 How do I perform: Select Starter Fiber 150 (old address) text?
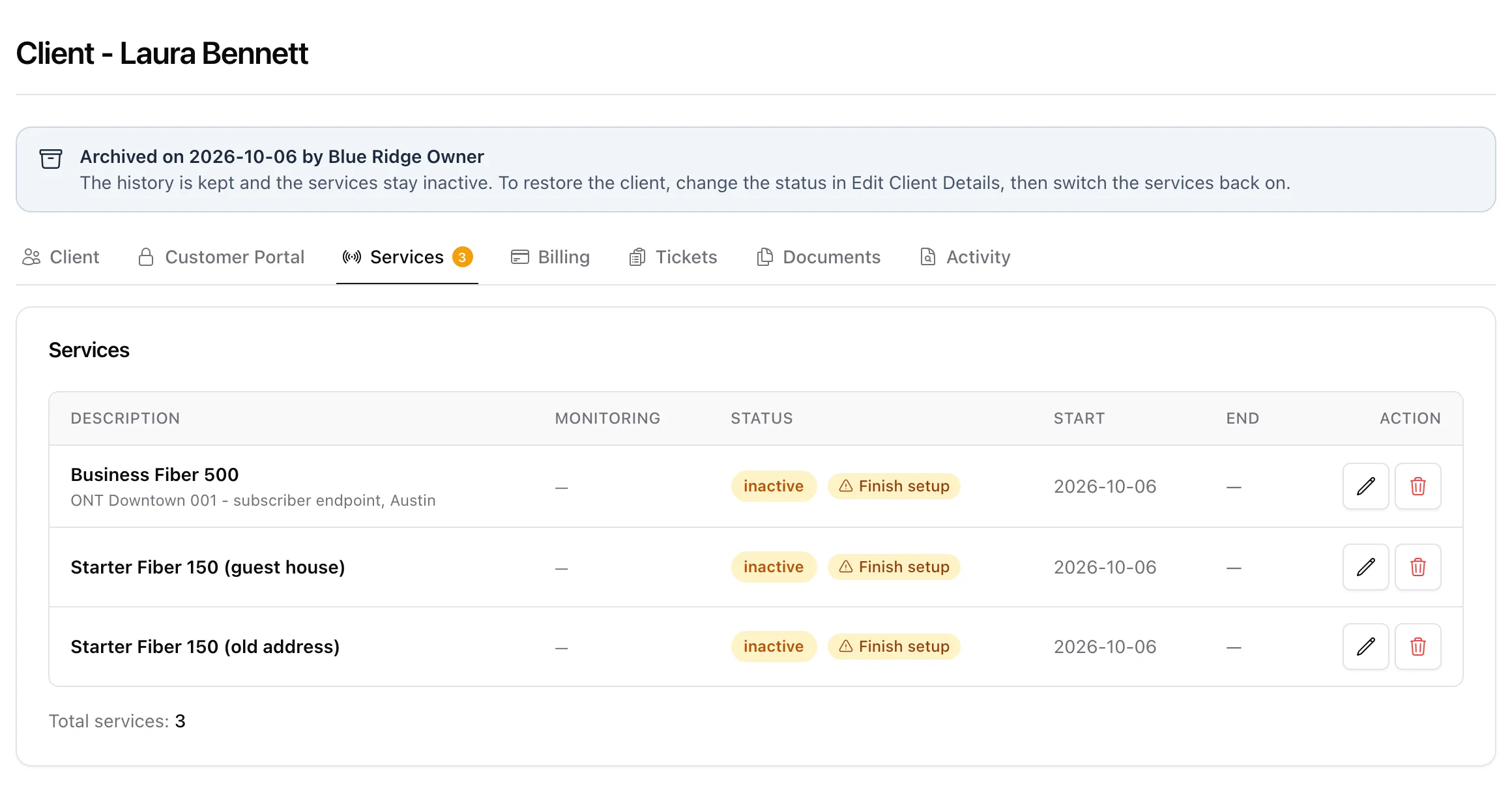(205, 647)
